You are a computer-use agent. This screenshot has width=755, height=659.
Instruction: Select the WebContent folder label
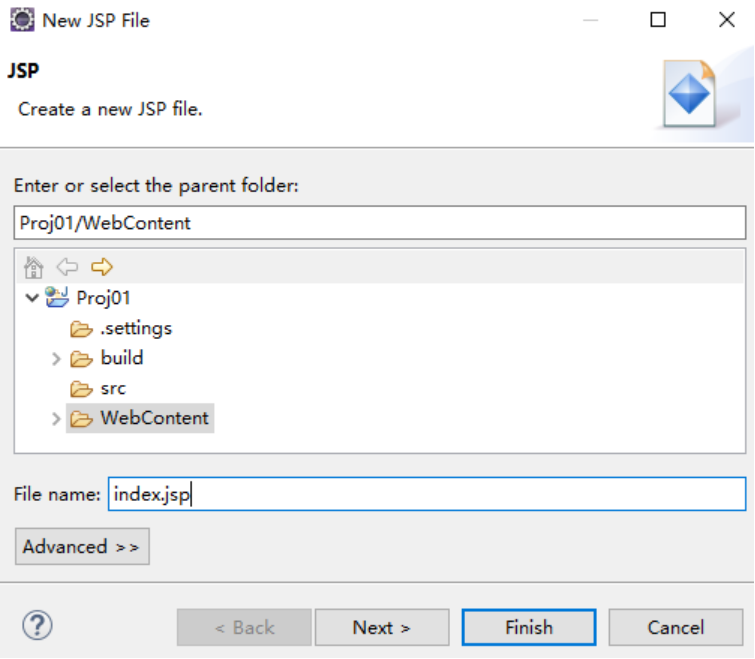coord(155,418)
